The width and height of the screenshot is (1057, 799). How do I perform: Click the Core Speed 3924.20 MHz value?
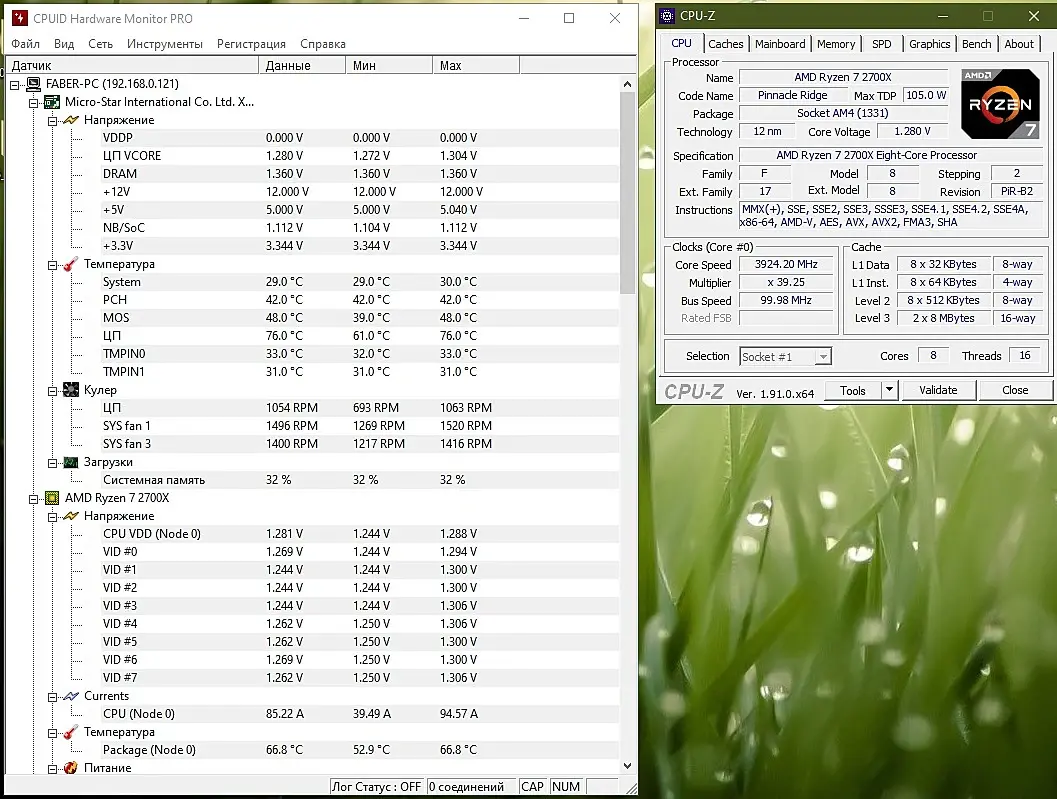pyautogui.click(x=786, y=264)
